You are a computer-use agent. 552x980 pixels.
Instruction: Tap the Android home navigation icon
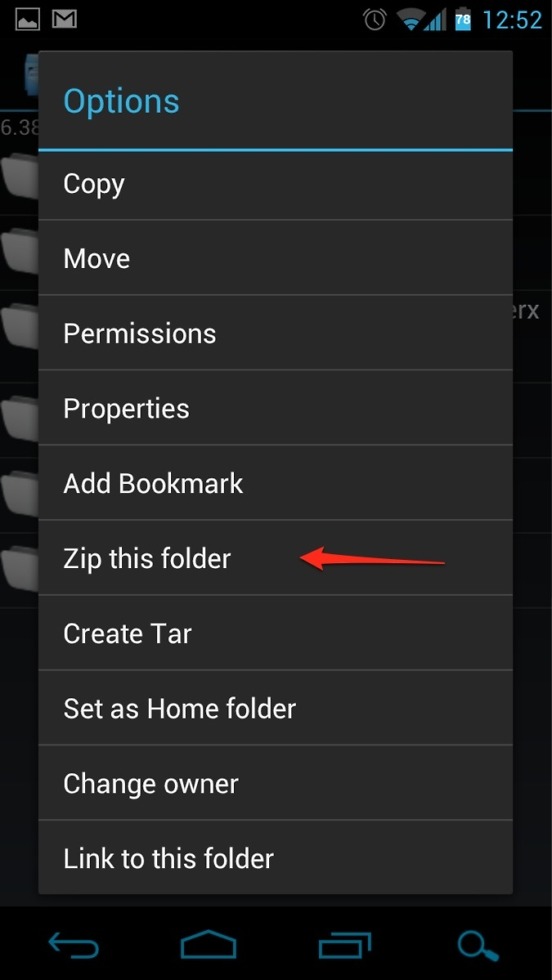(x=208, y=944)
